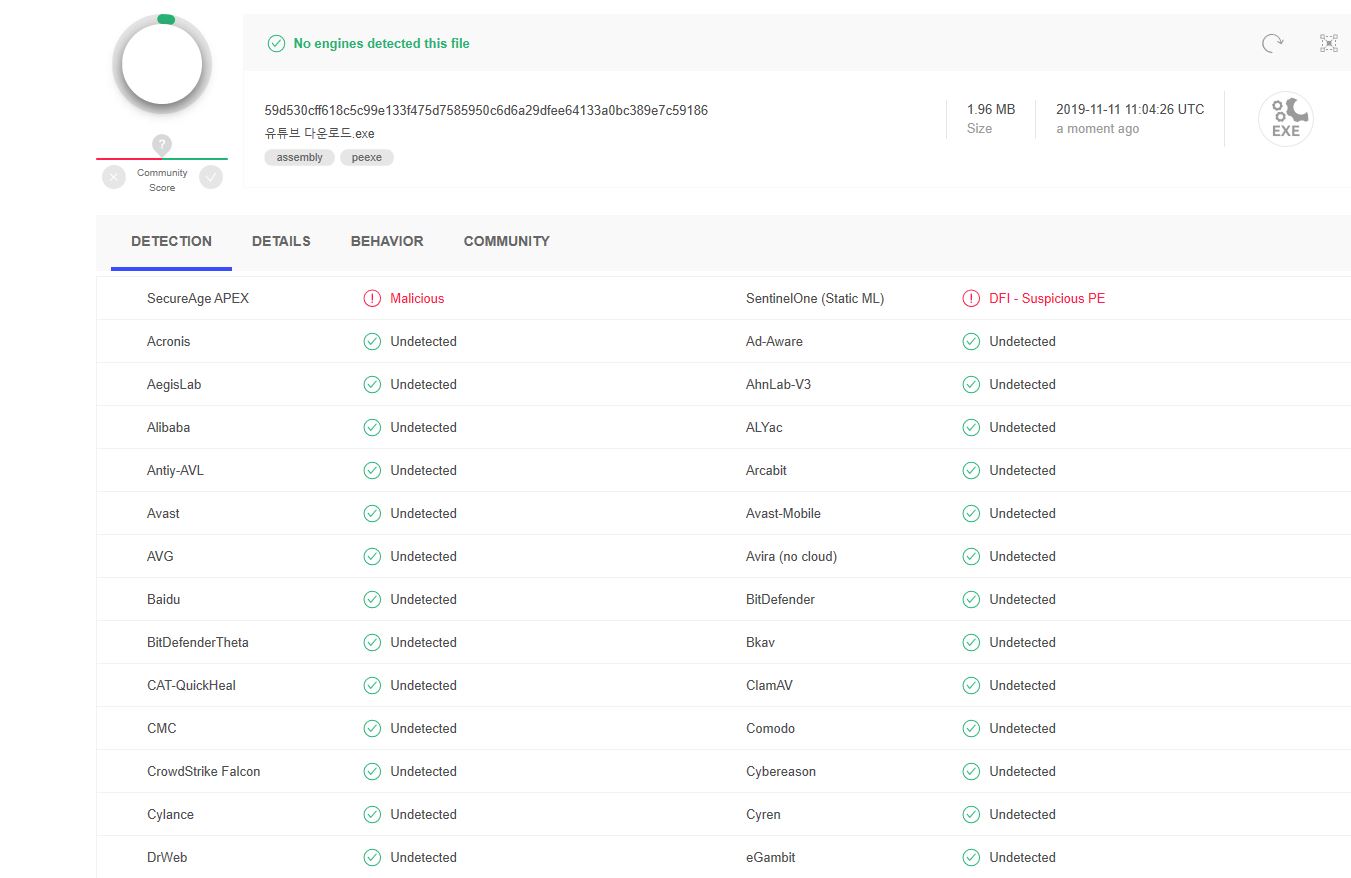The image size is (1351, 878).
Task: Click the 2019-11-11 11:04:26 UTC timestamp
Action: pos(1130,109)
